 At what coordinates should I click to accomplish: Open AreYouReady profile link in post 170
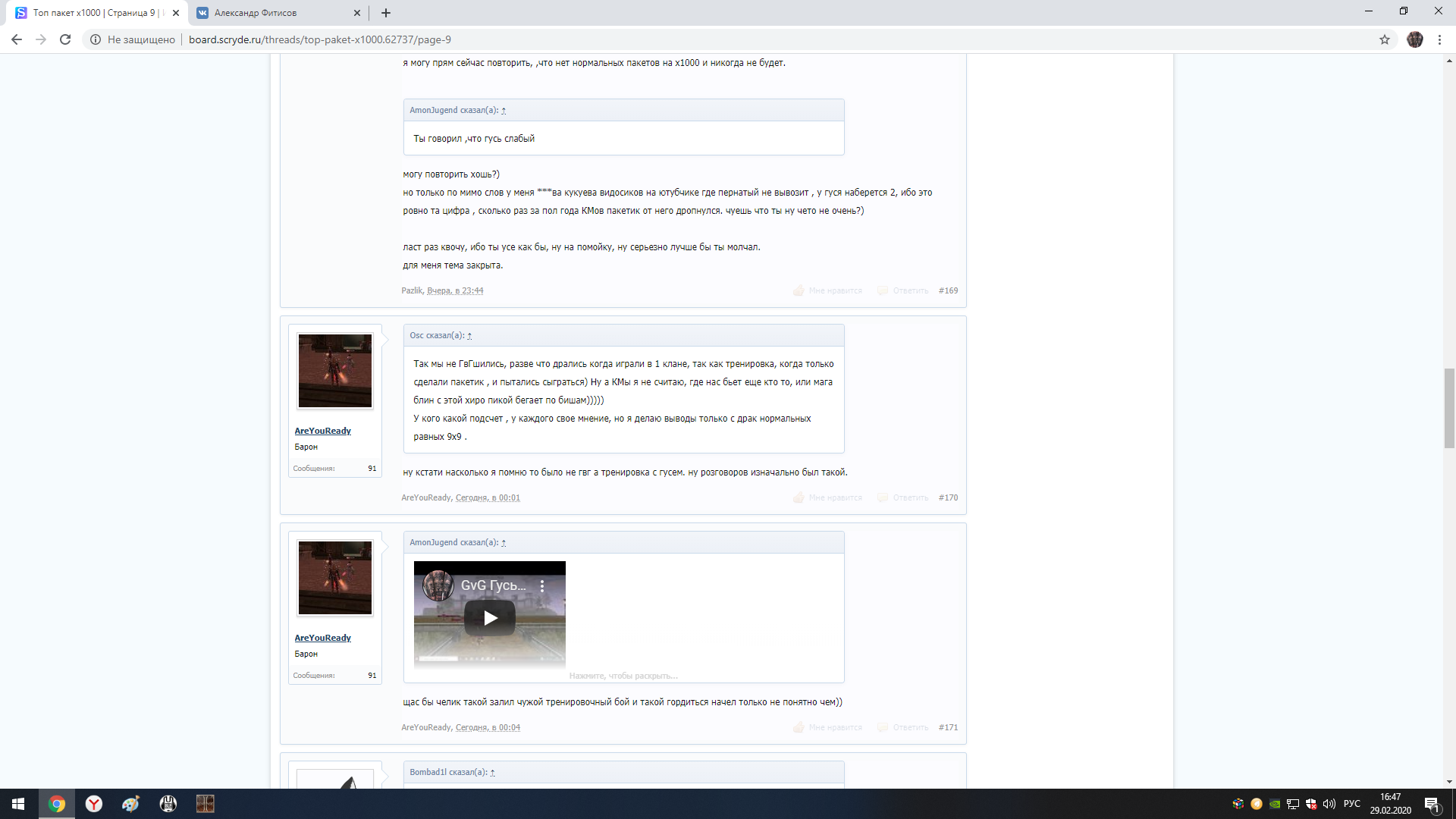(322, 431)
